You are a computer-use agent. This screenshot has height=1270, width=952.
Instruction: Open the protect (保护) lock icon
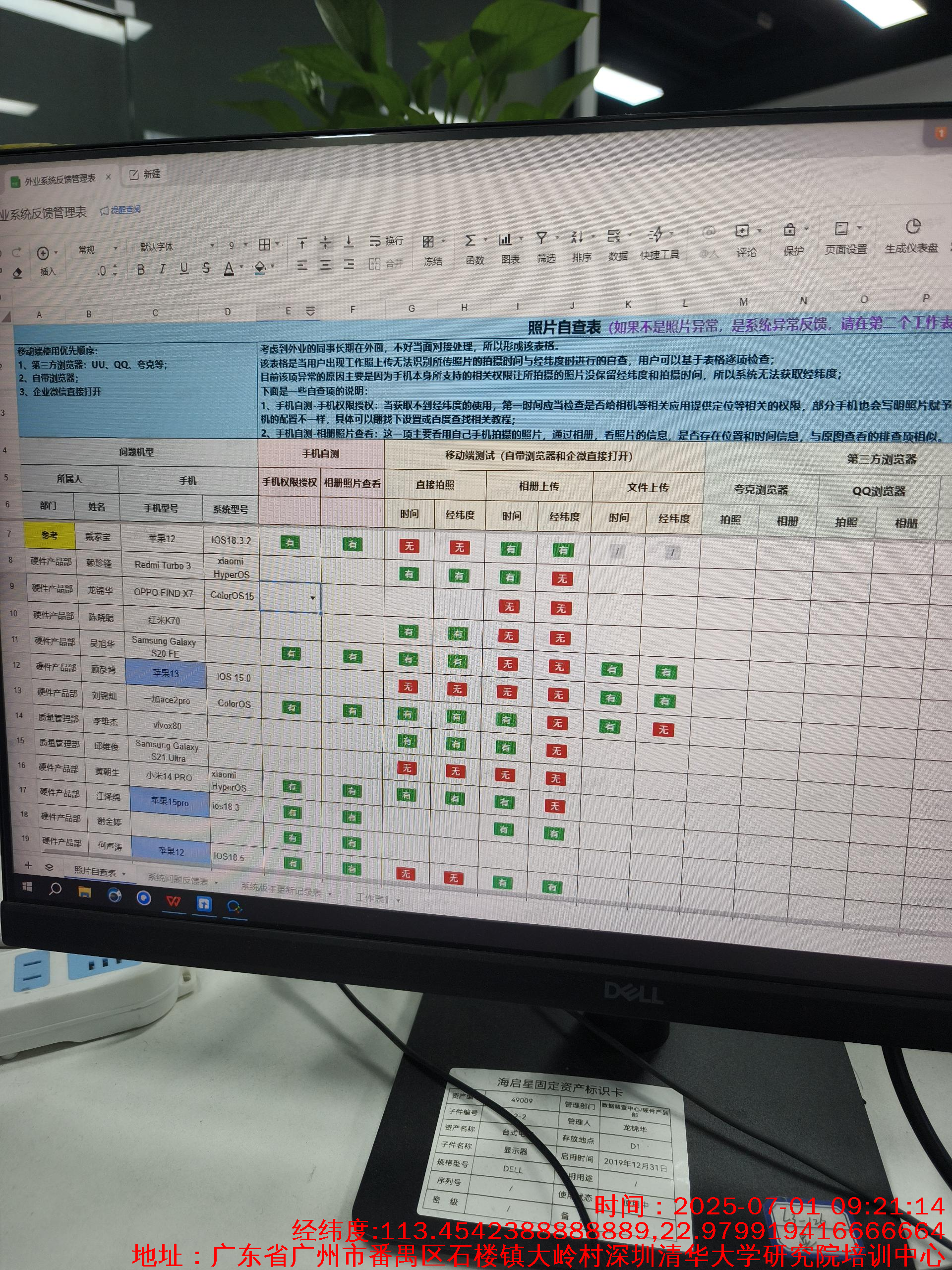(x=789, y=230)
